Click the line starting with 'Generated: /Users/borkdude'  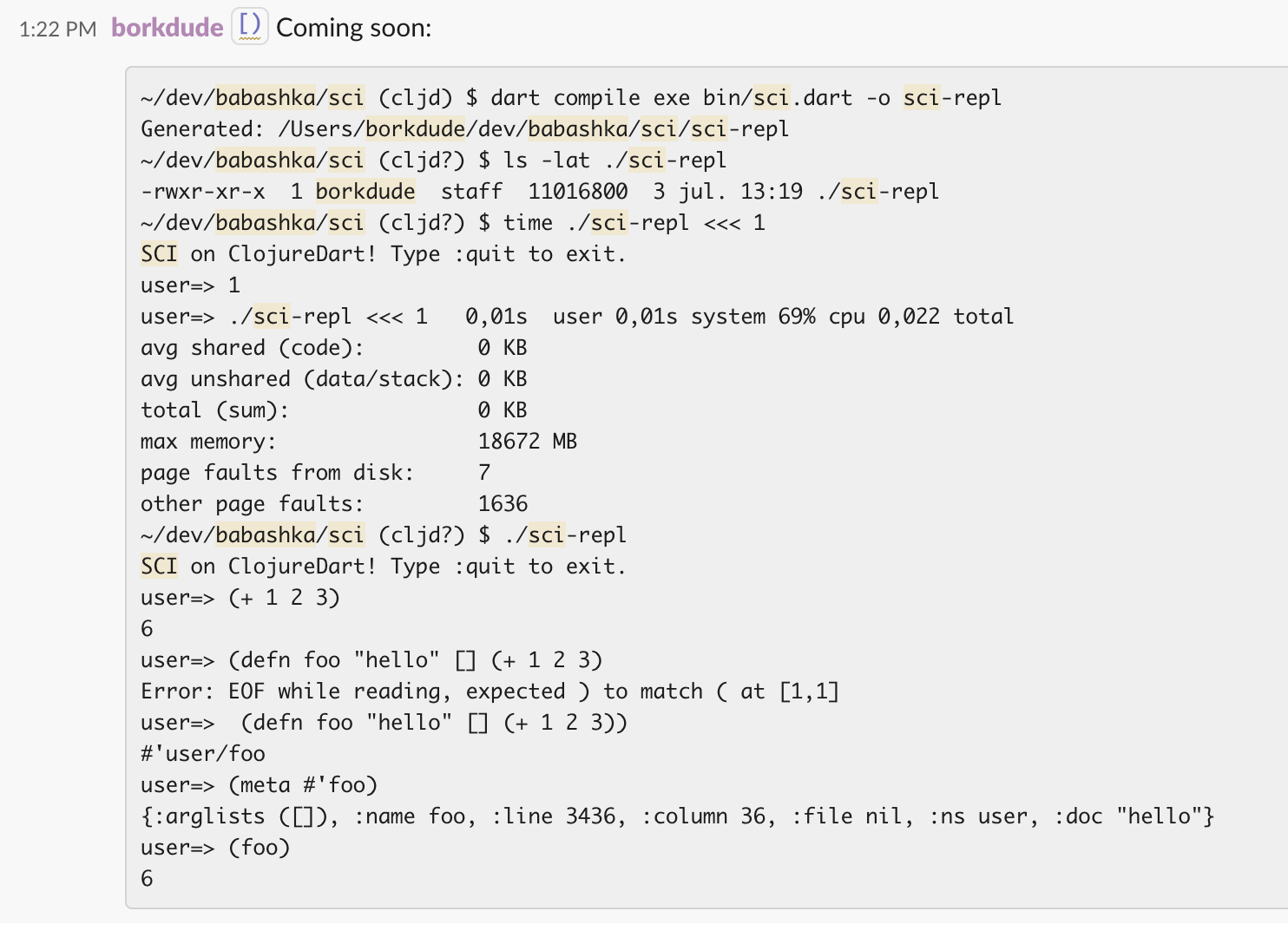coord(465,129)
